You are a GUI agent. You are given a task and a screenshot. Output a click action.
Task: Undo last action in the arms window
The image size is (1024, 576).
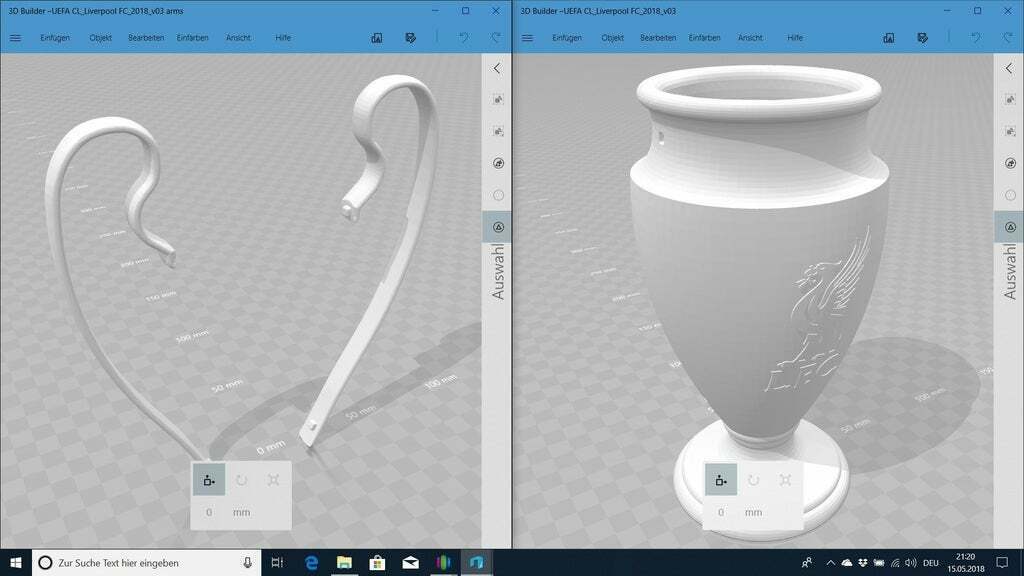pos(463,38)
